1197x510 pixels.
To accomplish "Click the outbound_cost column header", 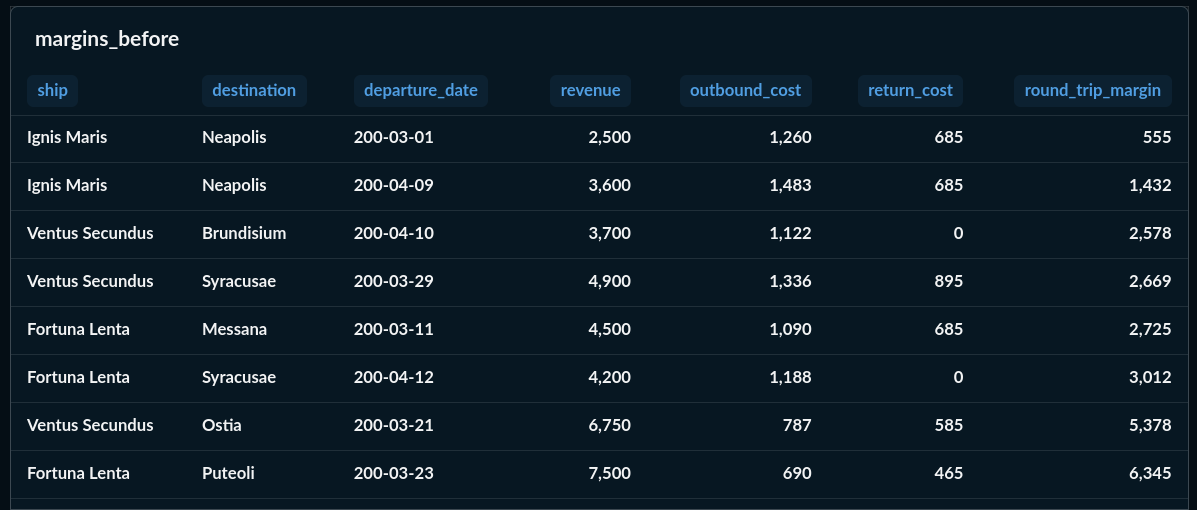I will coord(745,90).
